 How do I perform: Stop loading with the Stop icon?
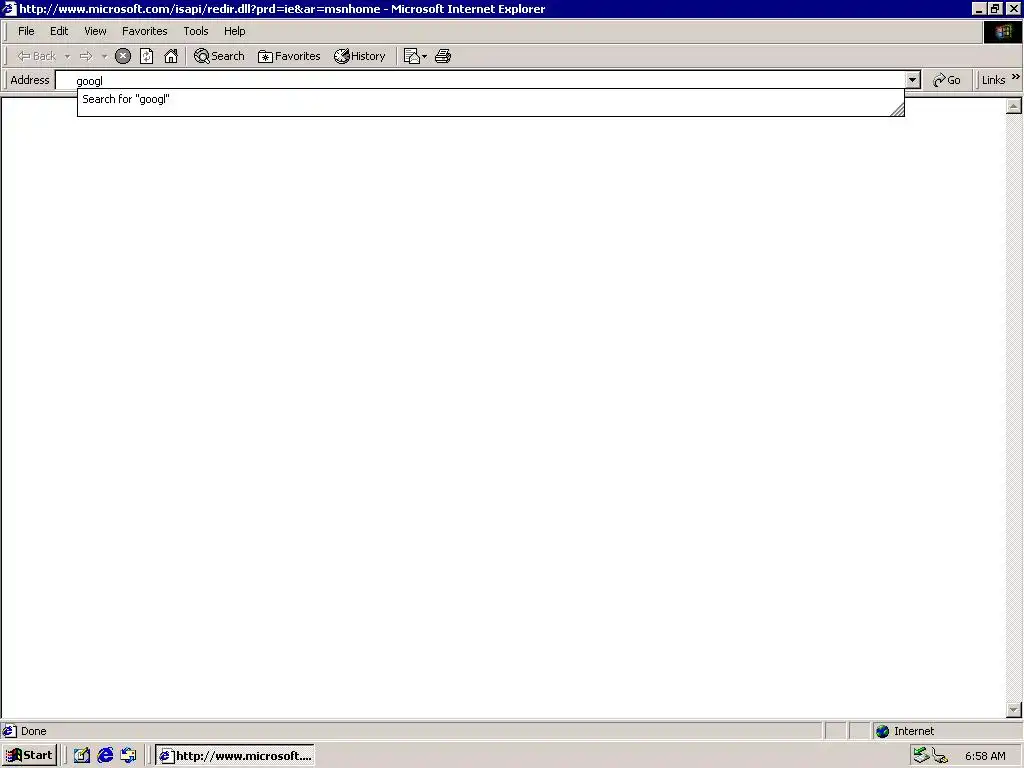coord(123,56)
